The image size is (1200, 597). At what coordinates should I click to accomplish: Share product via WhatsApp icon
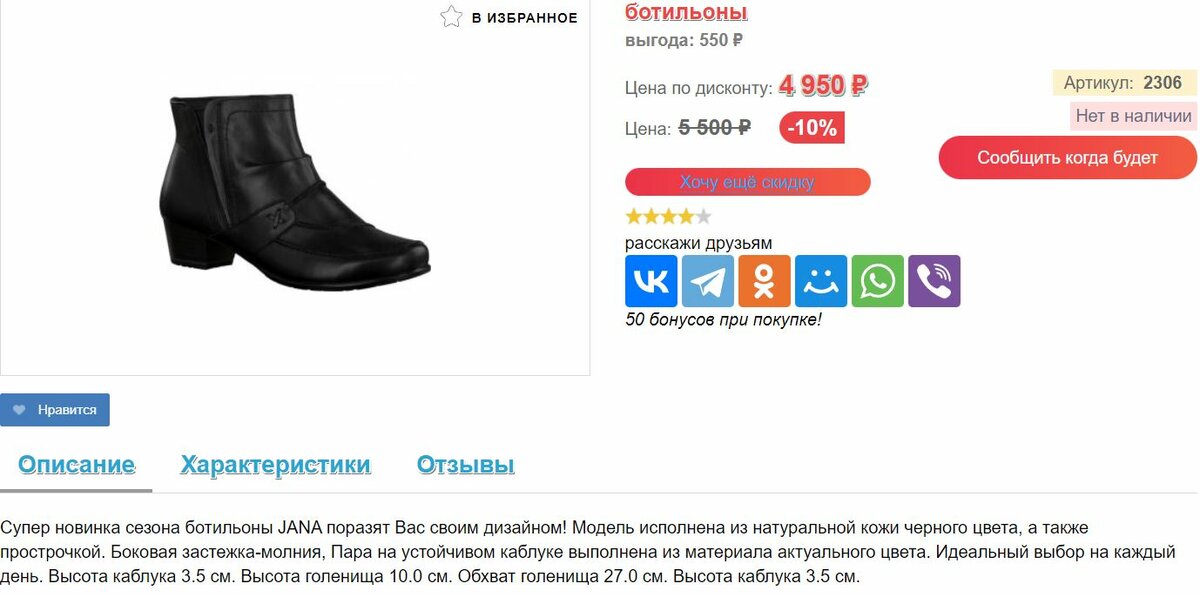(x=878, y=281)
